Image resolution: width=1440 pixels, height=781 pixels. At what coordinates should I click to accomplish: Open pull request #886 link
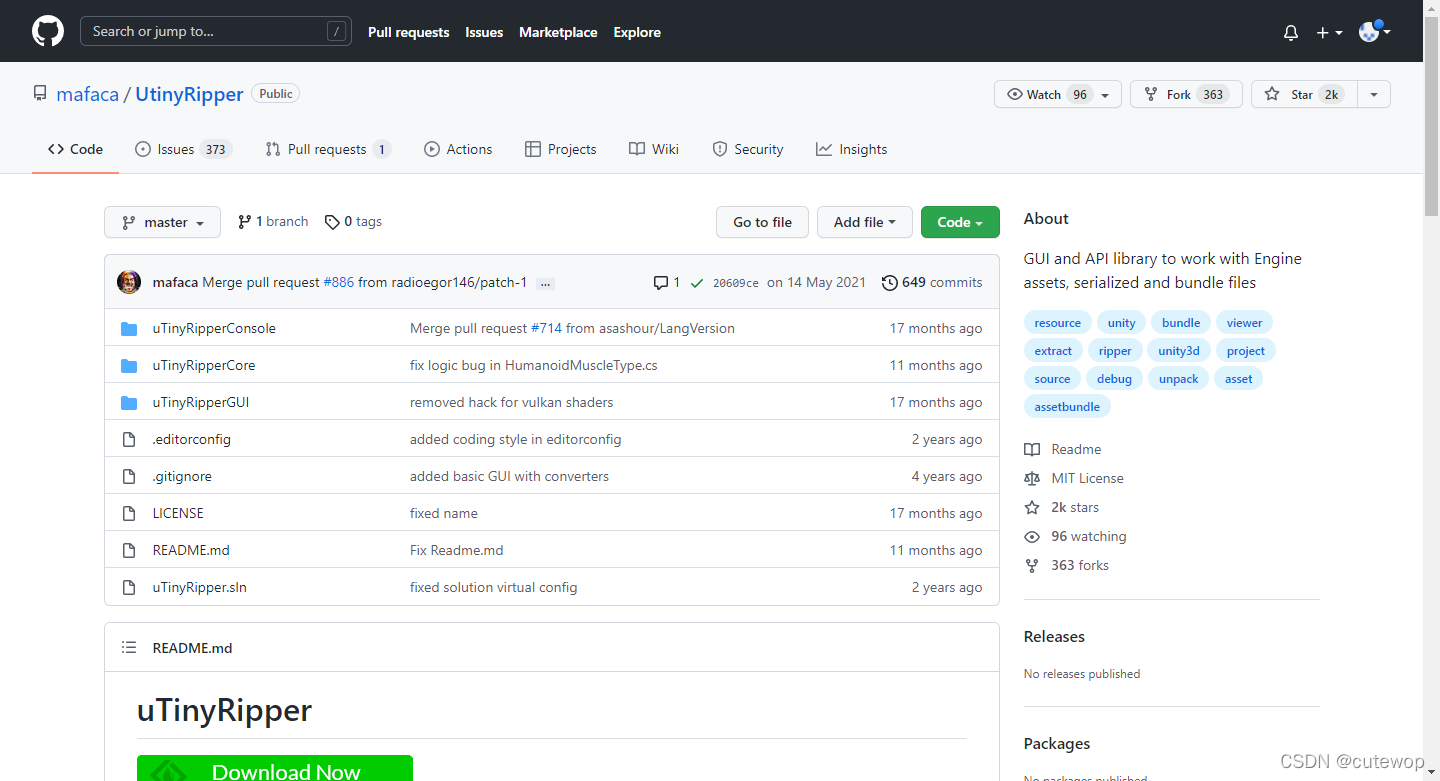tap(339, 283)
